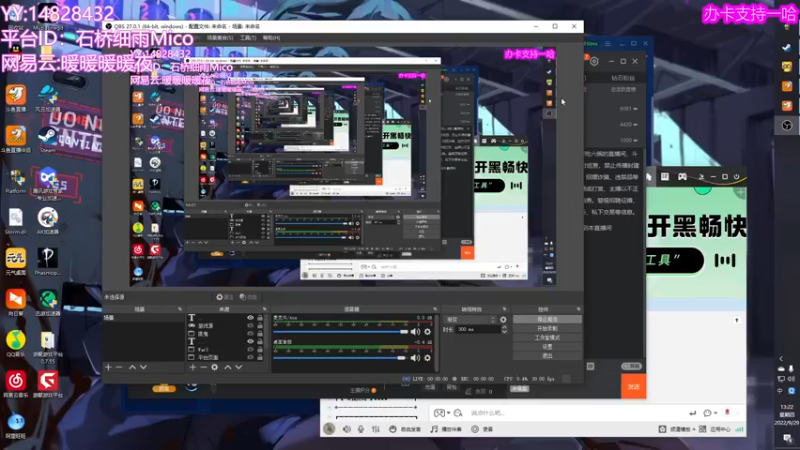Viewport: 800px width, 450px height.
Task: Click the speaker icon in the chat window toolbar
Action: tap(347, 429)
